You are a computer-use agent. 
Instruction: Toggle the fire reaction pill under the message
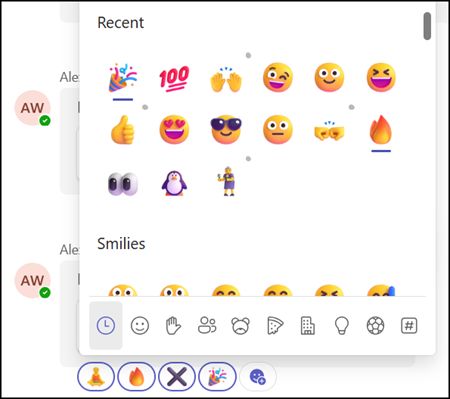coord(136,377)
